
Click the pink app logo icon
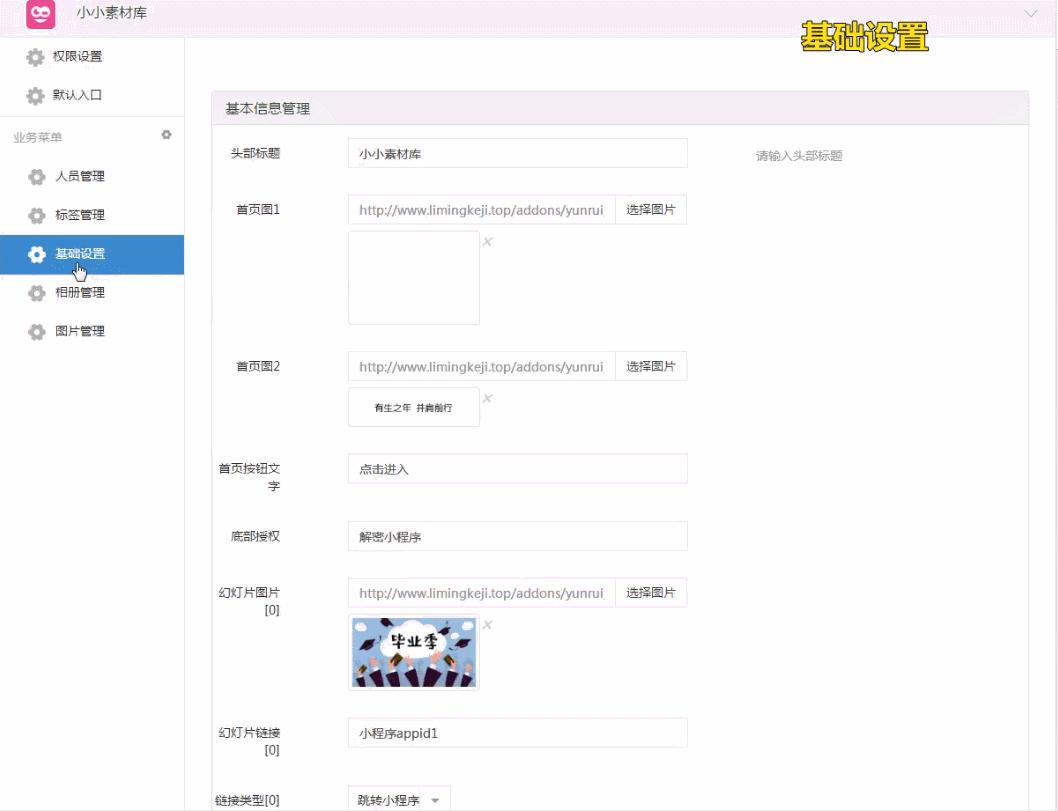click(40, 15)
